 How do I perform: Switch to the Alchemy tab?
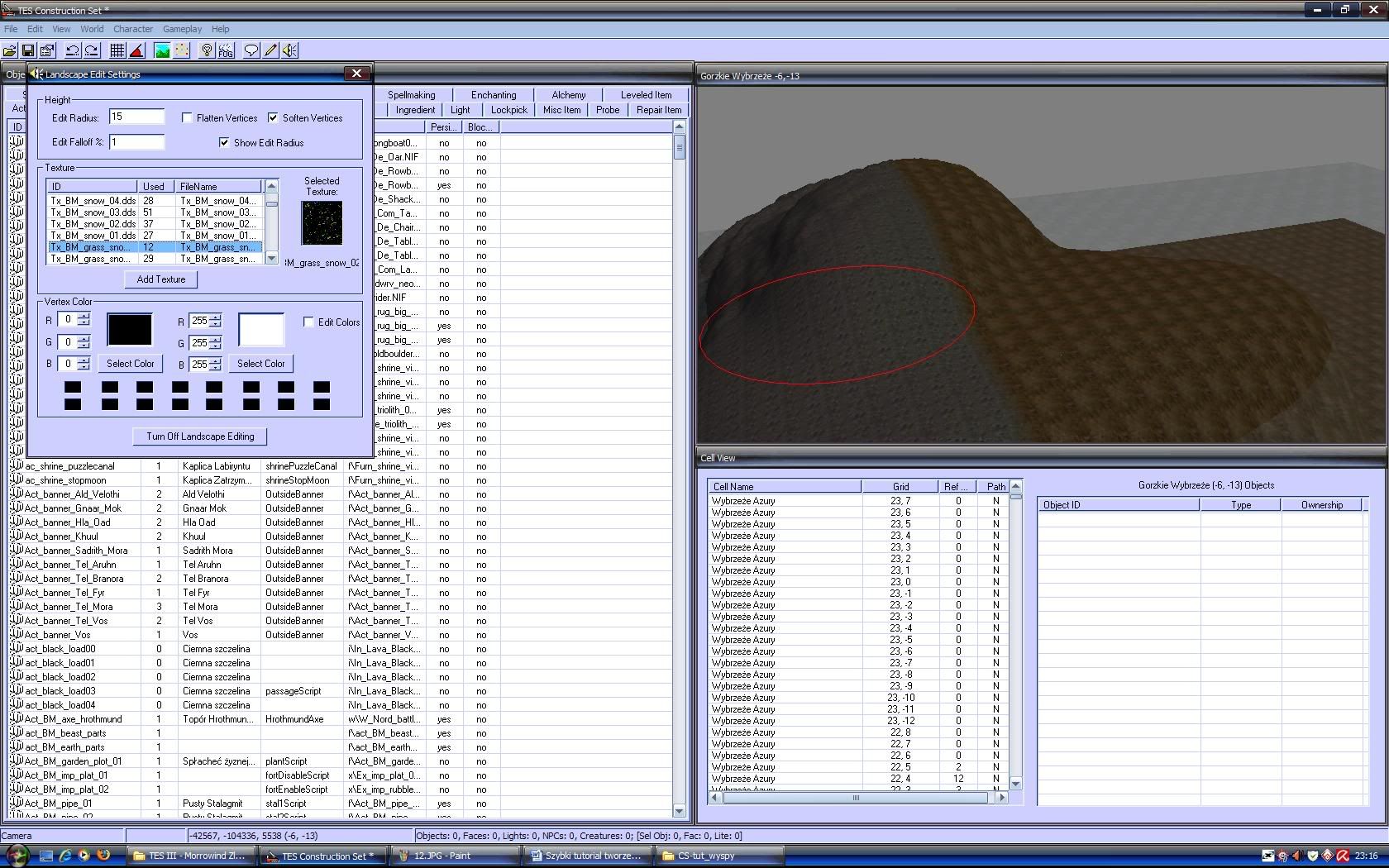[569, 95]
